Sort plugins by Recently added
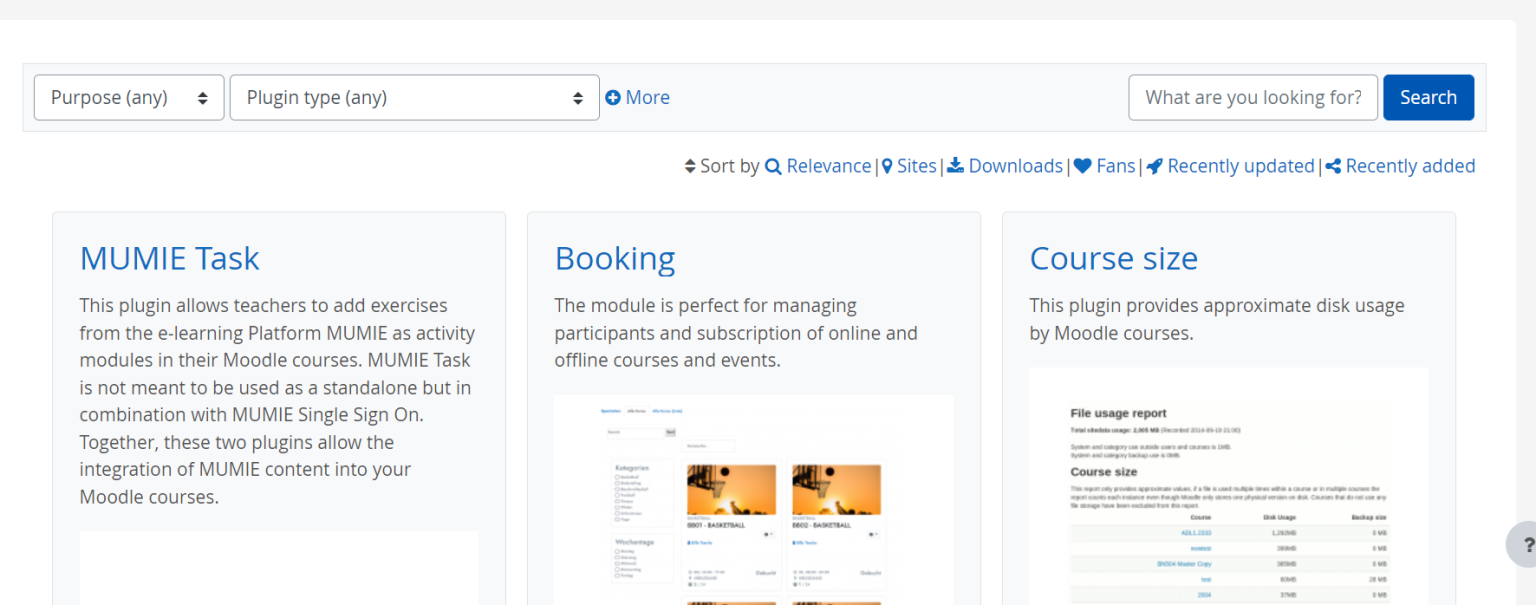This screenshot has height=605, width=1536. [1410, 166]
